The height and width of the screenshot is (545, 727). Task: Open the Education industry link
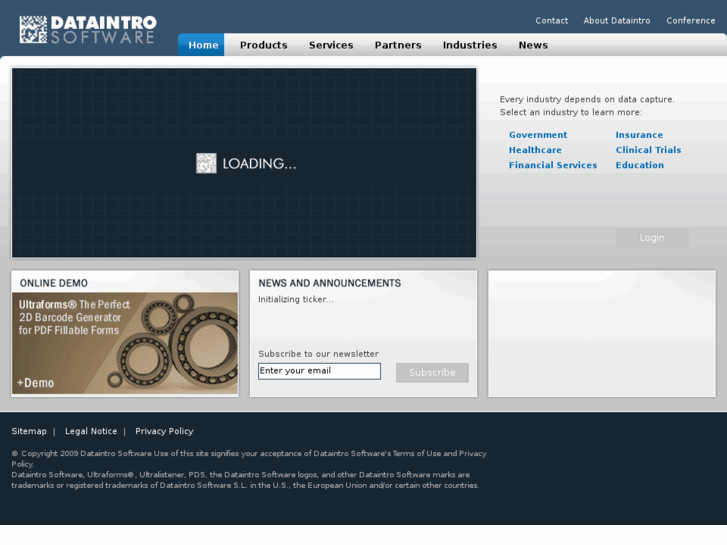[x=639, y=165]
